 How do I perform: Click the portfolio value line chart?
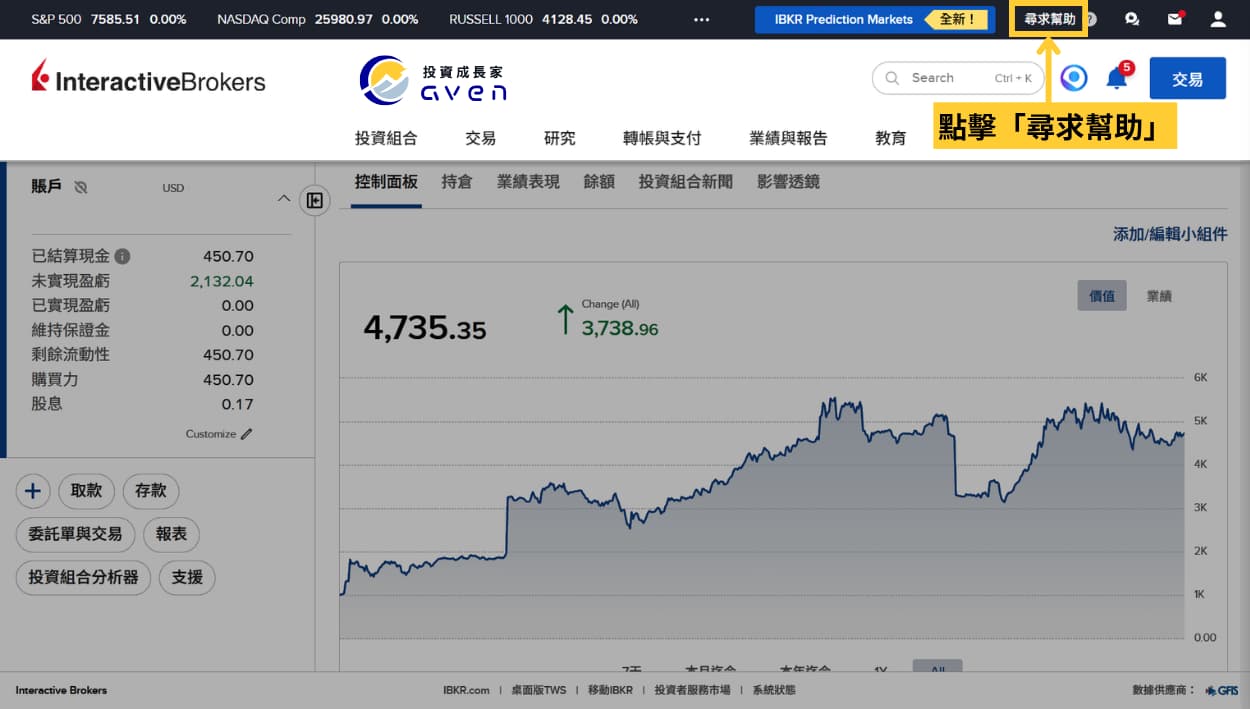tap(762, 517)
